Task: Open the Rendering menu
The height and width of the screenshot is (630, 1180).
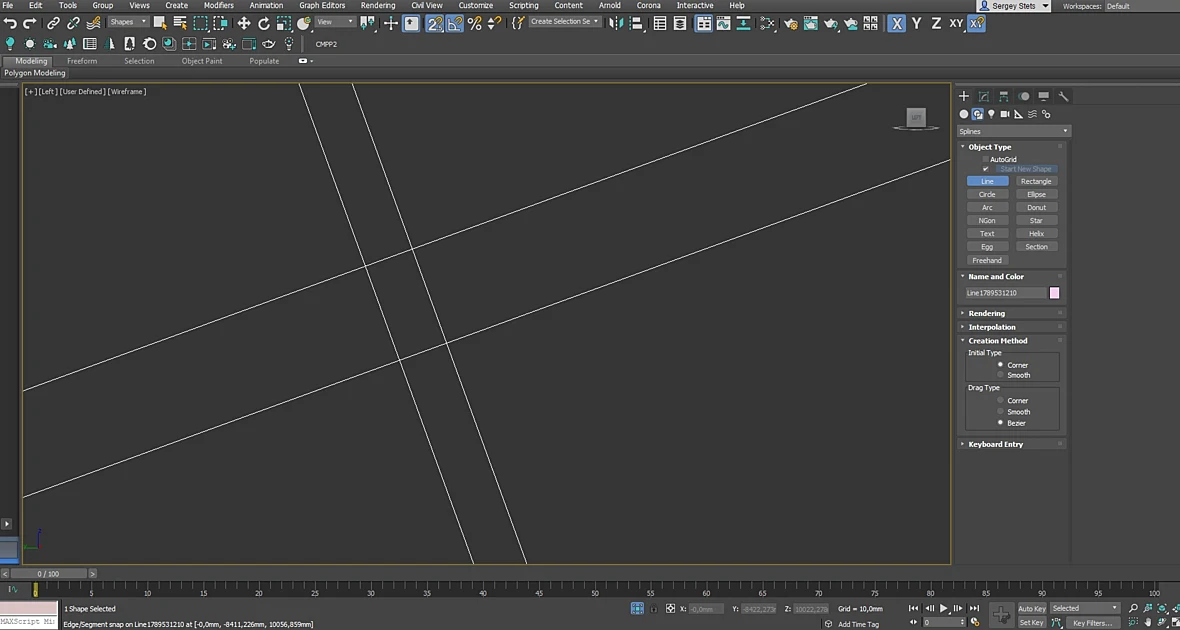Action: click(x=378, y=5)
